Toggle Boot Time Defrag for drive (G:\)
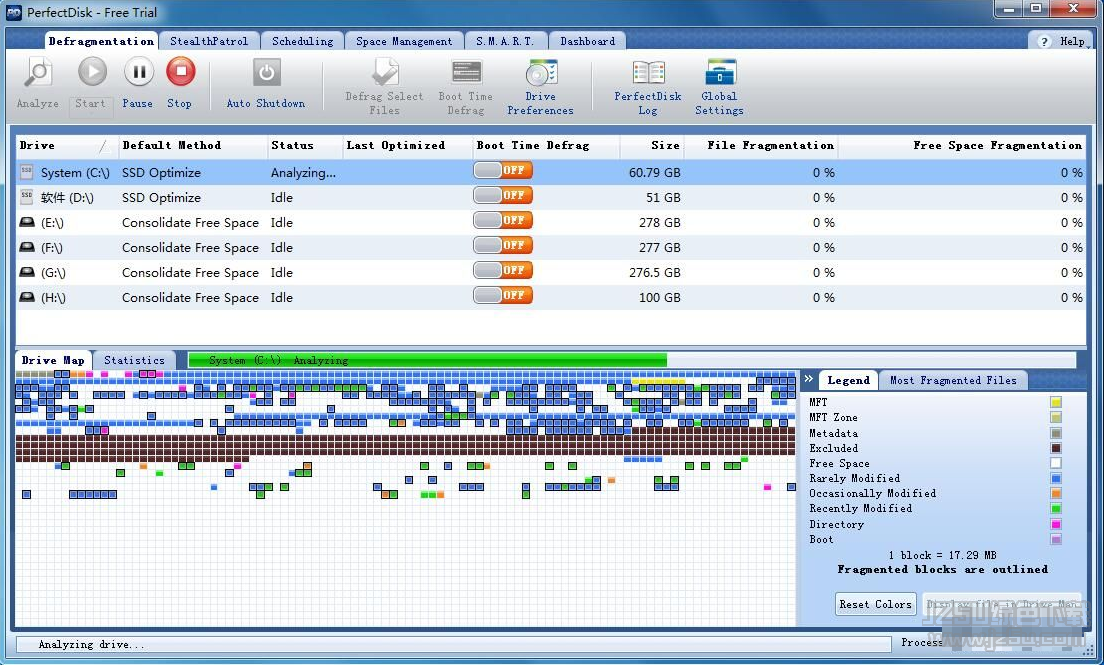1104x665 pixels. [x=503, y=270]
